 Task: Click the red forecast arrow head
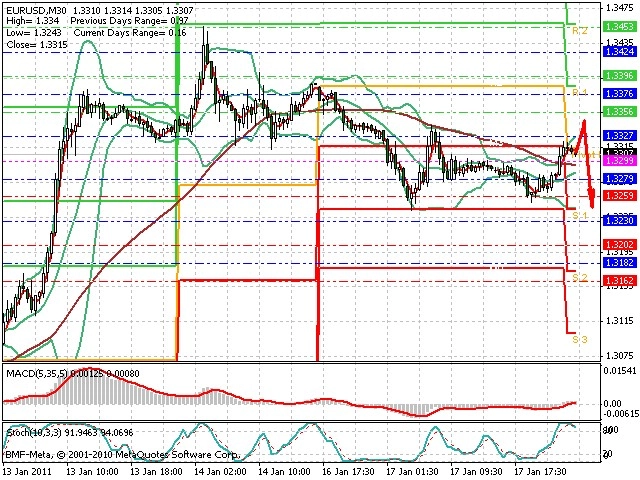591,198
